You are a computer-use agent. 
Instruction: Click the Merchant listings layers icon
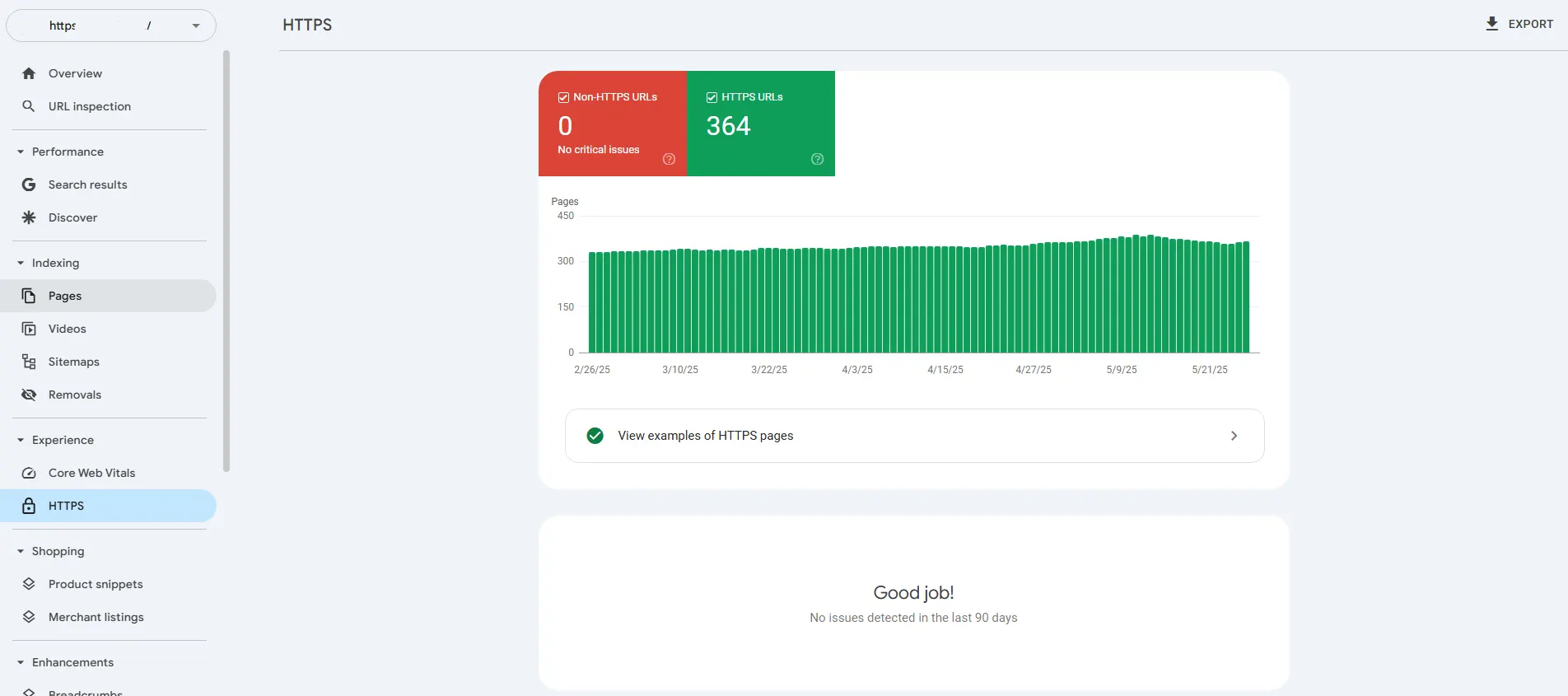(29, 617)
